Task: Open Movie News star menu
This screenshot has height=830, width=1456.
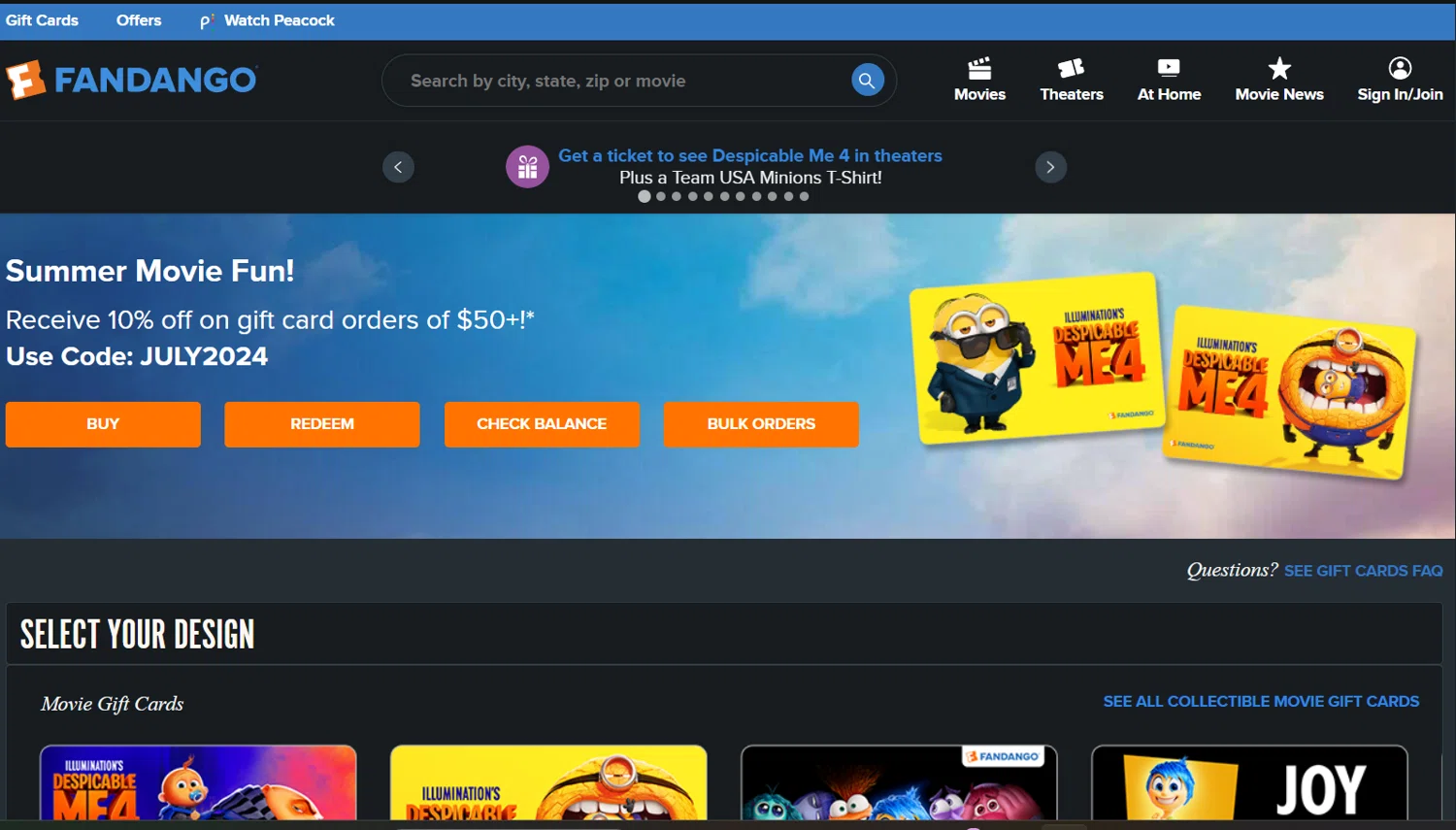Action: click(x=1279, y=80)
